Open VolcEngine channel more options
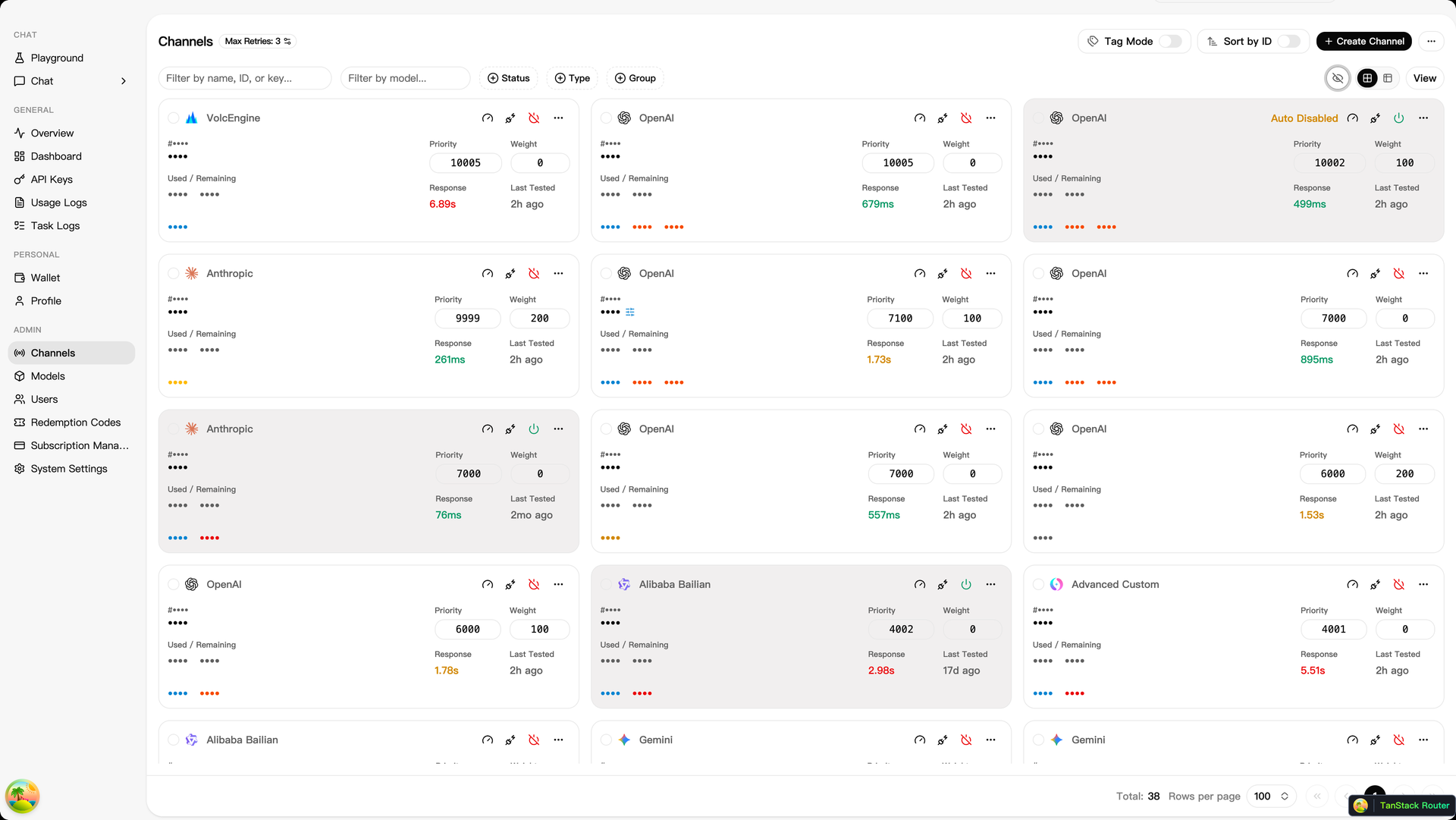 coord(558,118)
